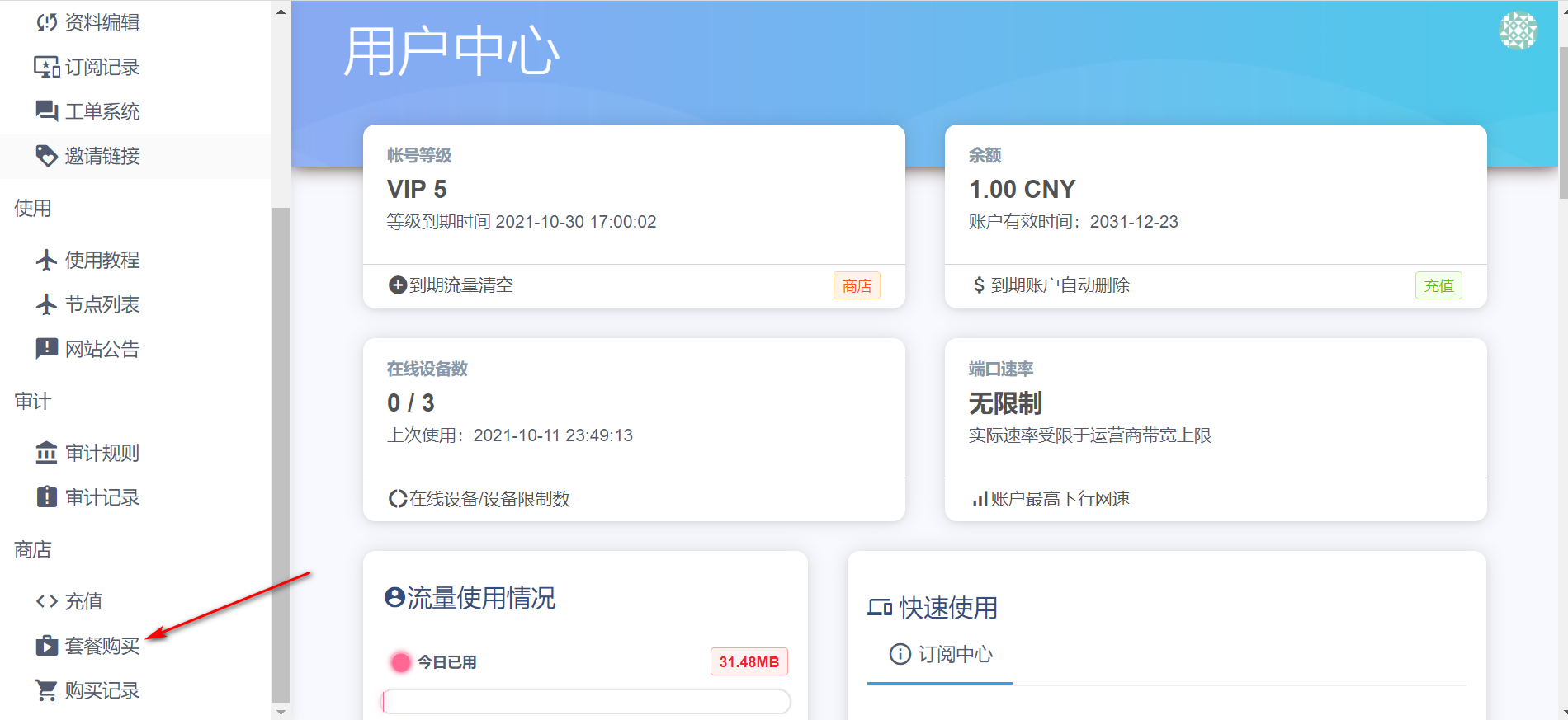The width and height of the screenshot is (1568, 720).
Task: Click the sidebar scroll up arrow
Action: click(281, 12)
